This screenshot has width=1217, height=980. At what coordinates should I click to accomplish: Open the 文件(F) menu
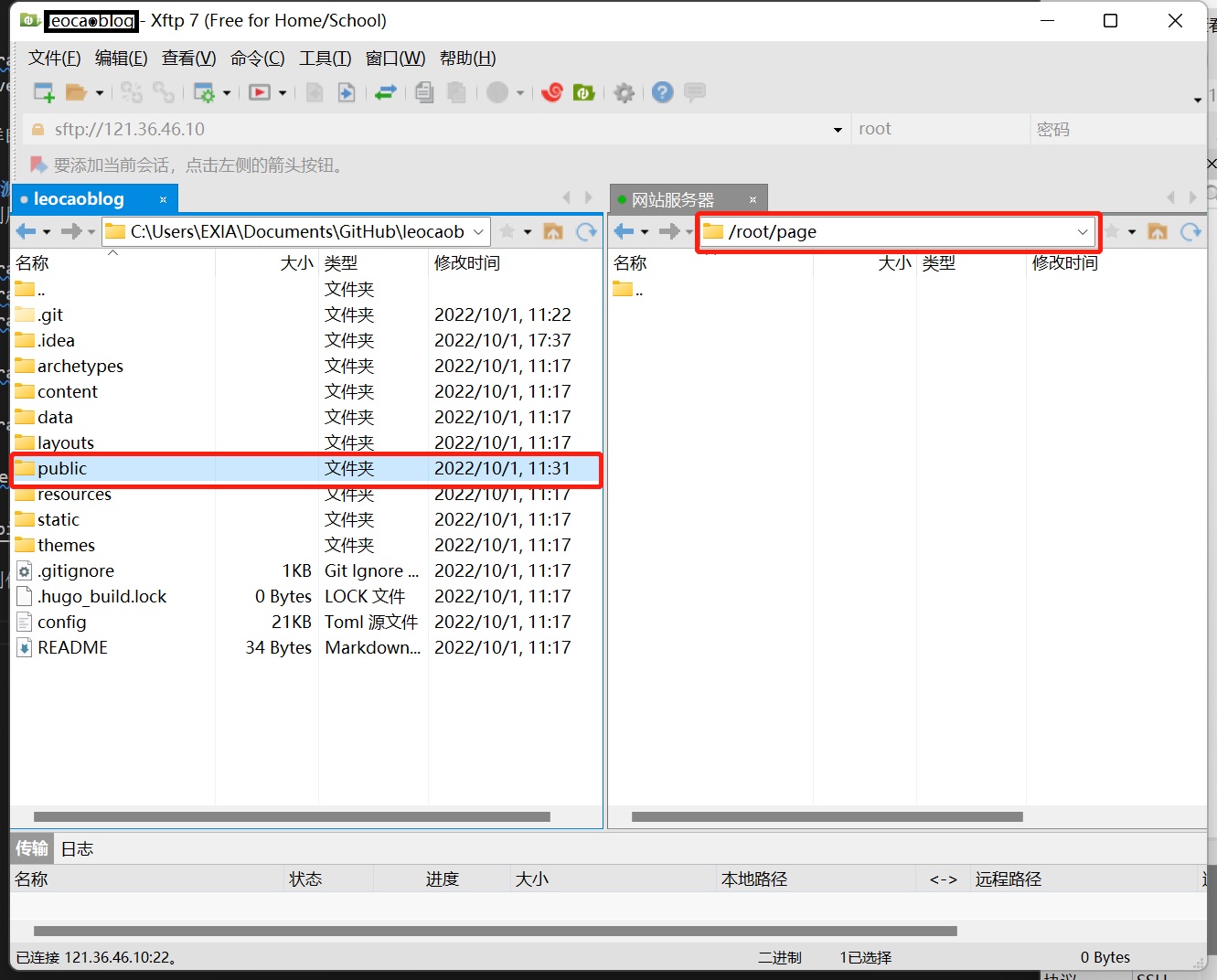pos(54,59)
